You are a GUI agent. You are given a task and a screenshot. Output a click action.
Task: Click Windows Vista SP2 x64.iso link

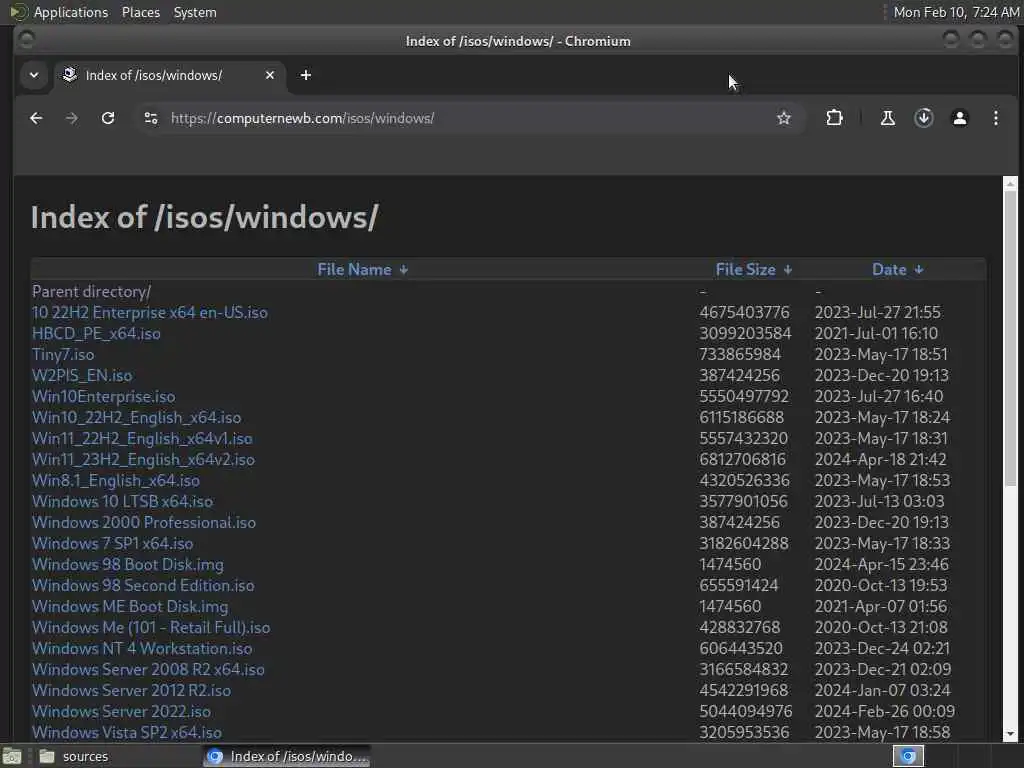tap(127, 732)
